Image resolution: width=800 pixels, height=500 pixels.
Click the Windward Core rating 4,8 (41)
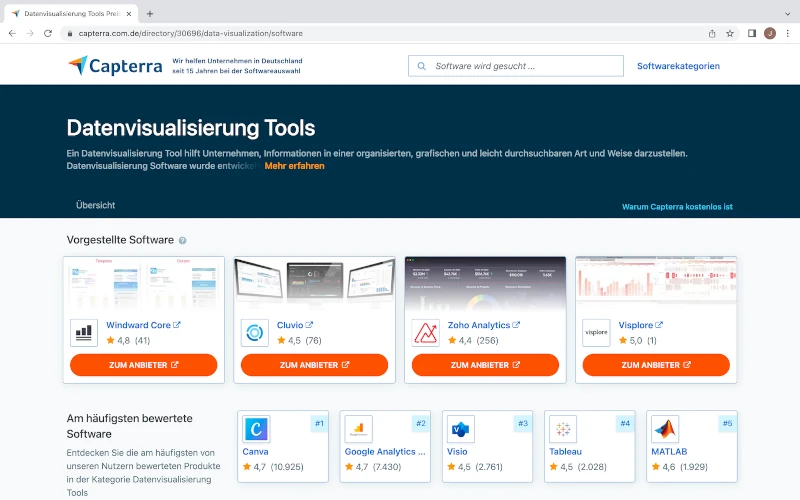point(128,340)
